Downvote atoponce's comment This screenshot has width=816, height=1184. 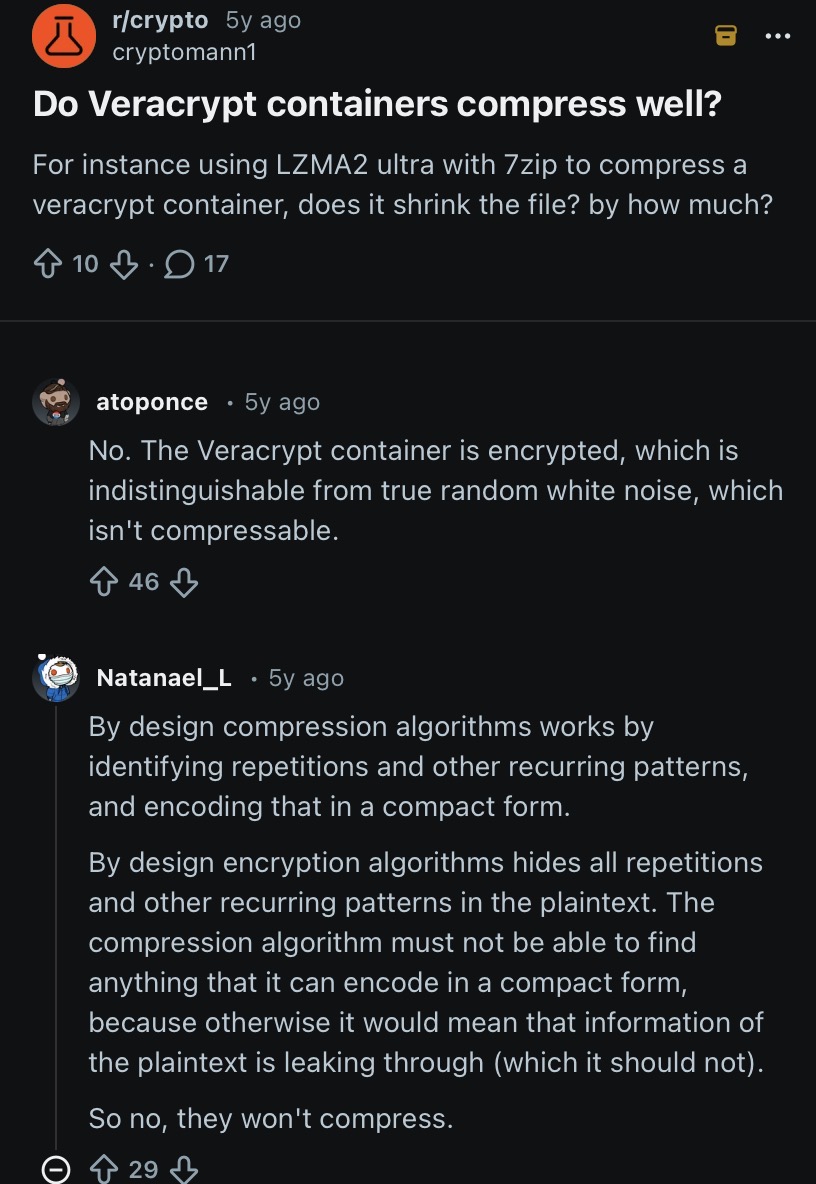[x=183, y=582]
